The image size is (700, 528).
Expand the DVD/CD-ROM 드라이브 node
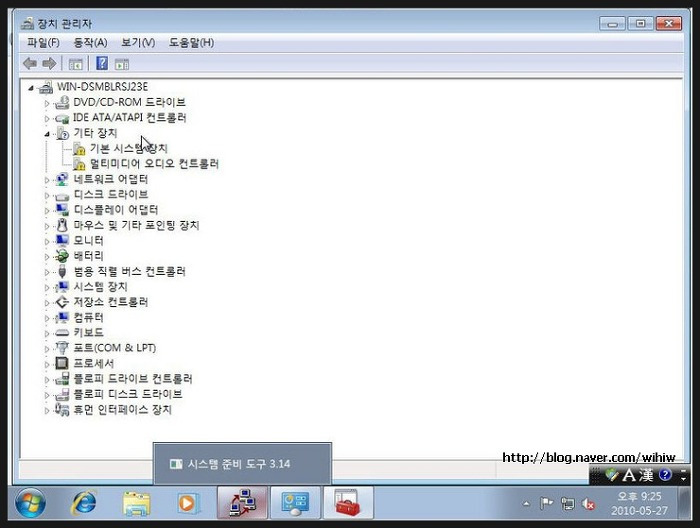coord(47,104)
